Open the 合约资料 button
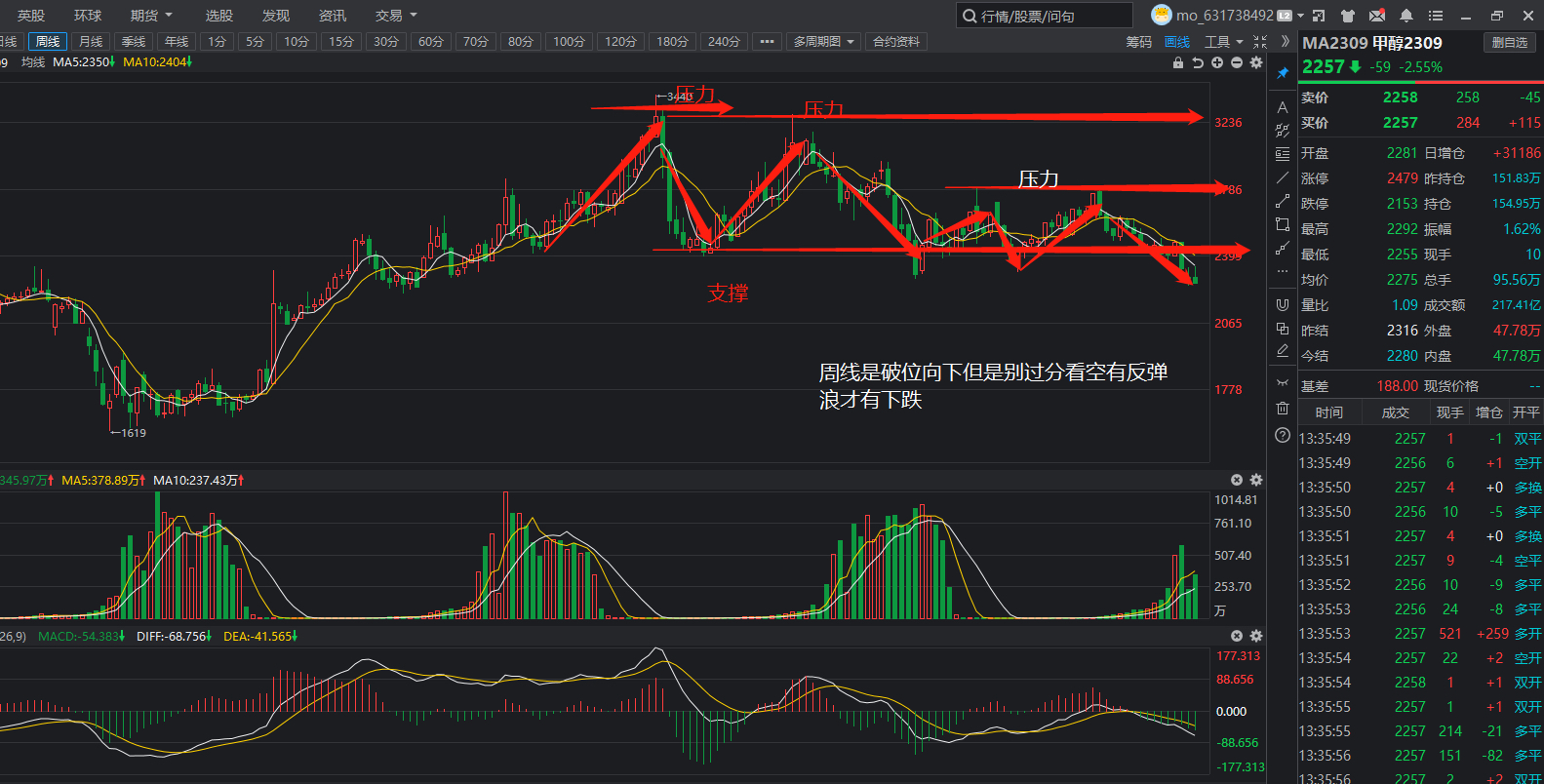The width and height of the screenshot is (1544, 784). click(x=896, y=42)
